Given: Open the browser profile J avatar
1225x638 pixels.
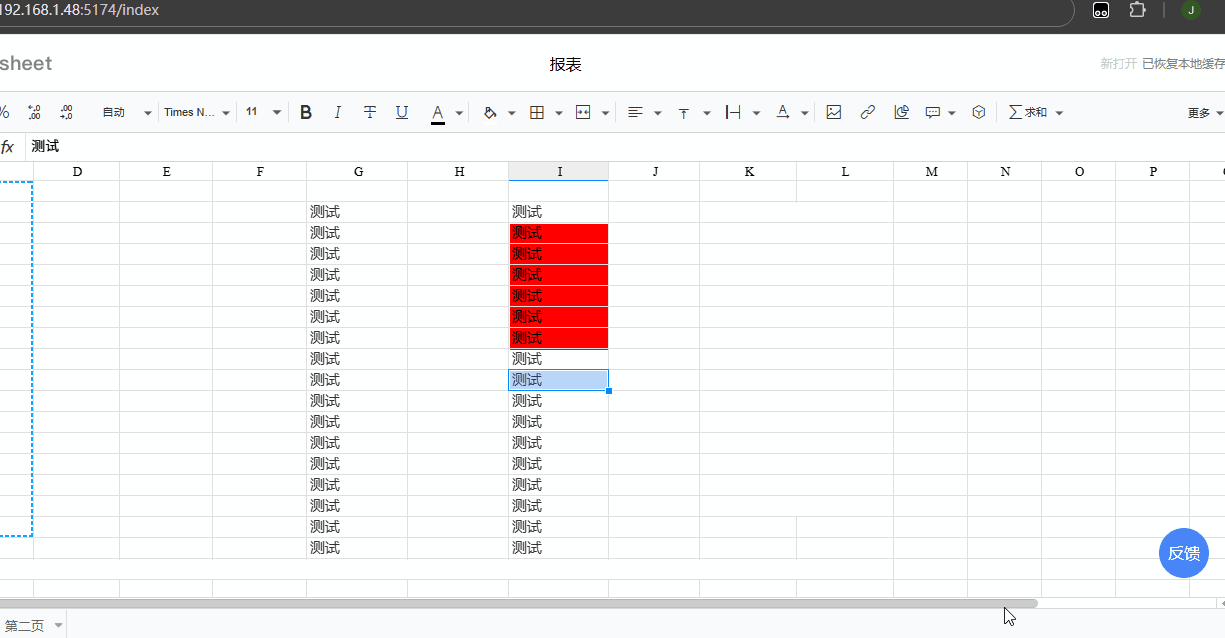Looking at the screenshot, I should pos(1191,10).
